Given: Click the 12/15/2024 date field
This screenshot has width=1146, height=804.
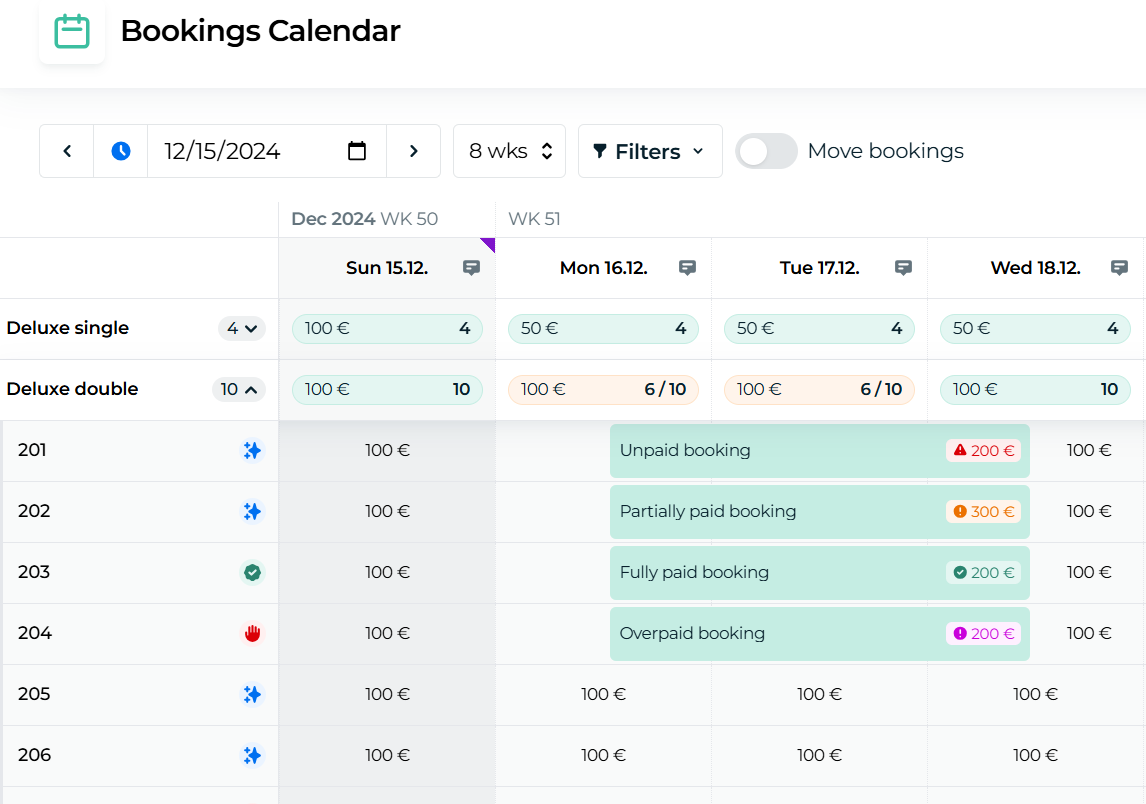Looking at the screenshot, I should tap(240, 151).
